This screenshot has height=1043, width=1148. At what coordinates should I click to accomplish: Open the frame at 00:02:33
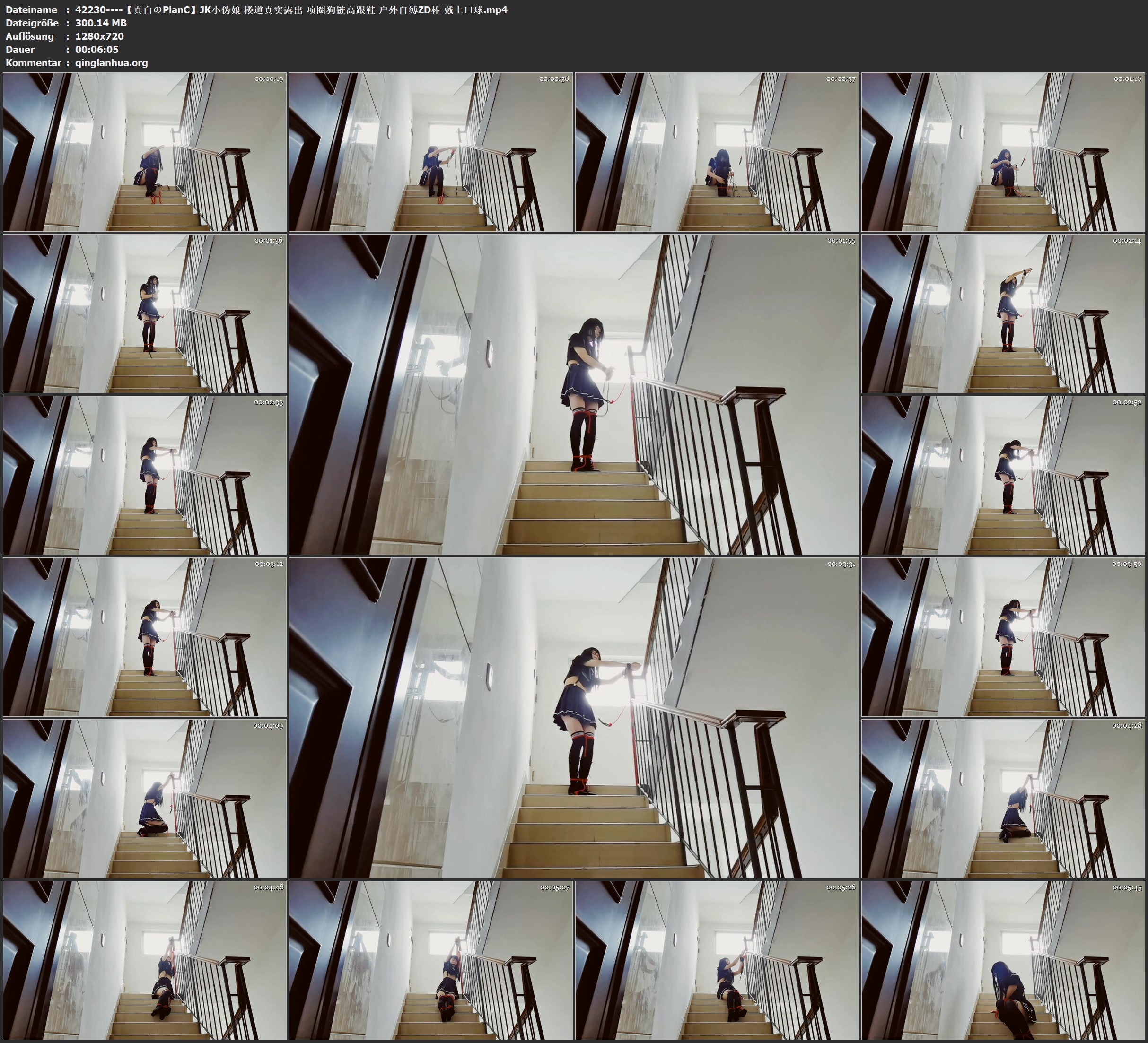click(145, 475)
